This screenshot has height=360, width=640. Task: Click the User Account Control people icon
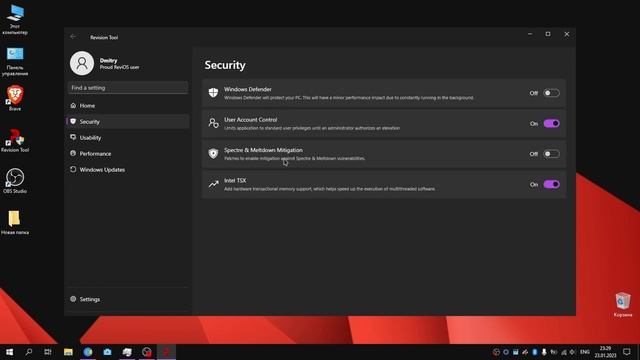coord(213,123)
